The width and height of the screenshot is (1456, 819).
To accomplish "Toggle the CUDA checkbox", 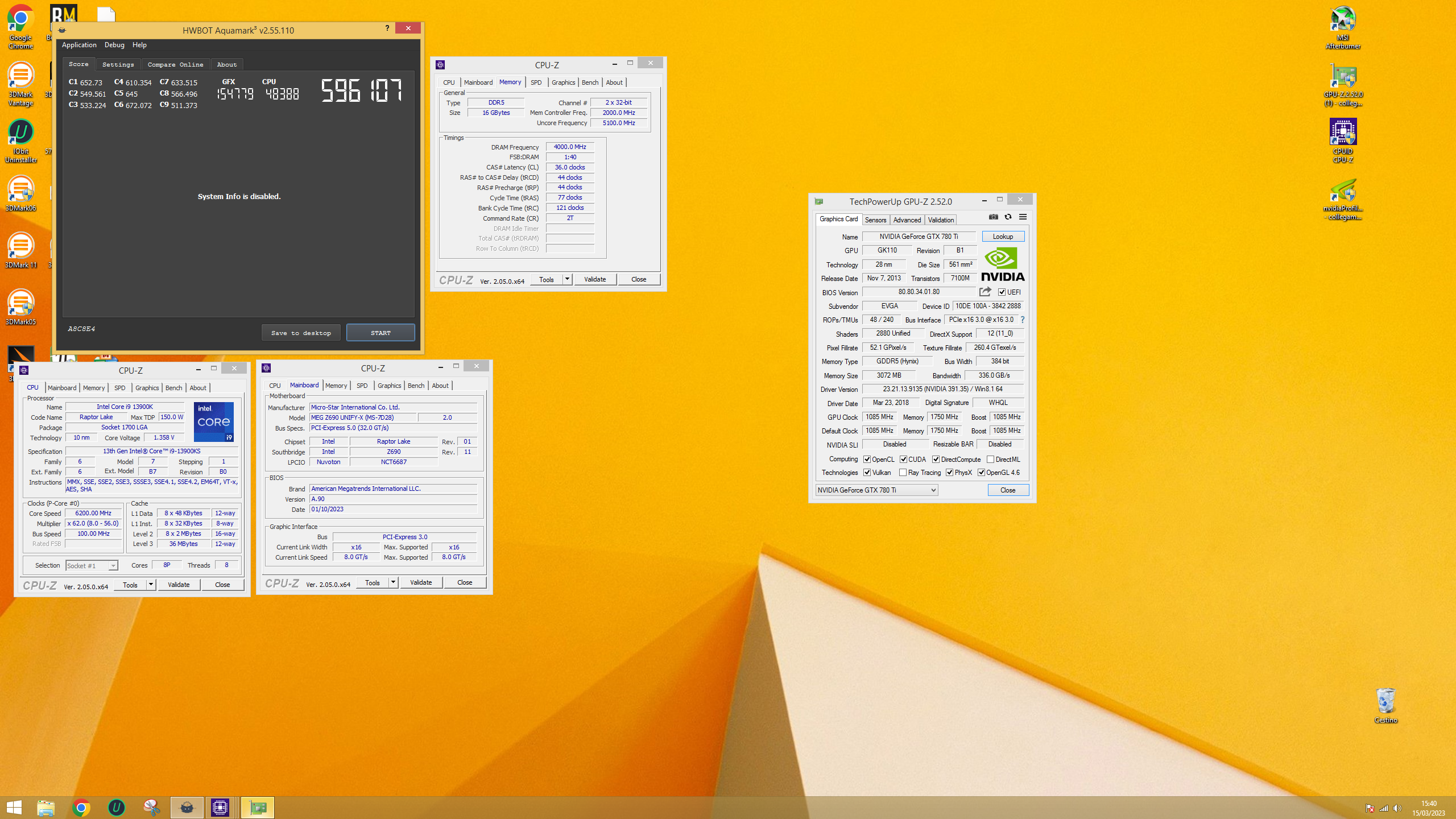I will [903, 460].
